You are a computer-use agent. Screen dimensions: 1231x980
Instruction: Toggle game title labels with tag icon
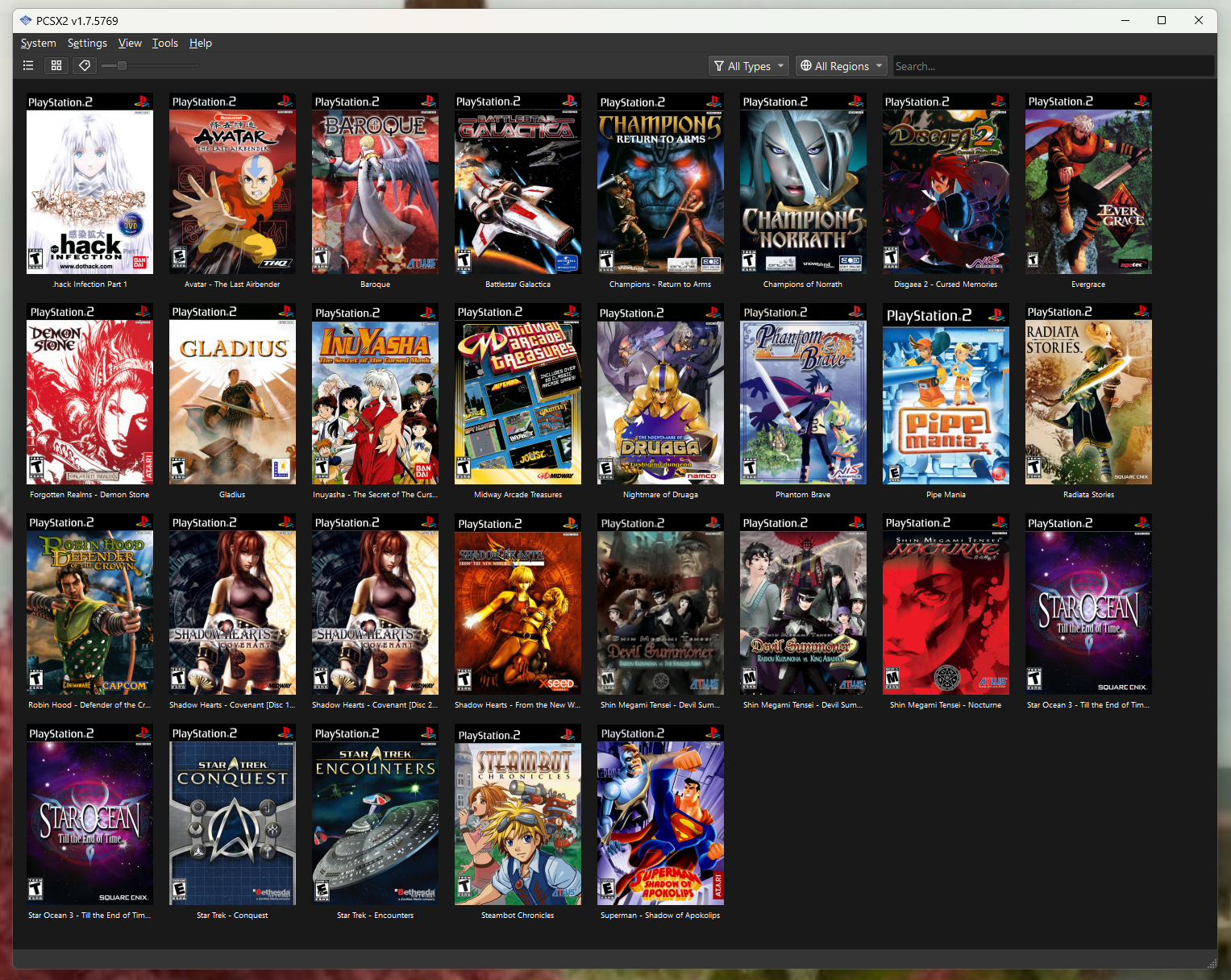click(x=85, y=65)
